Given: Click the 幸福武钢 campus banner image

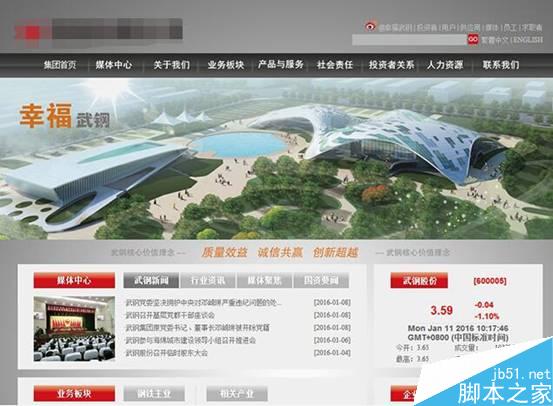Looking at the screenshot, I should point(276,159).
